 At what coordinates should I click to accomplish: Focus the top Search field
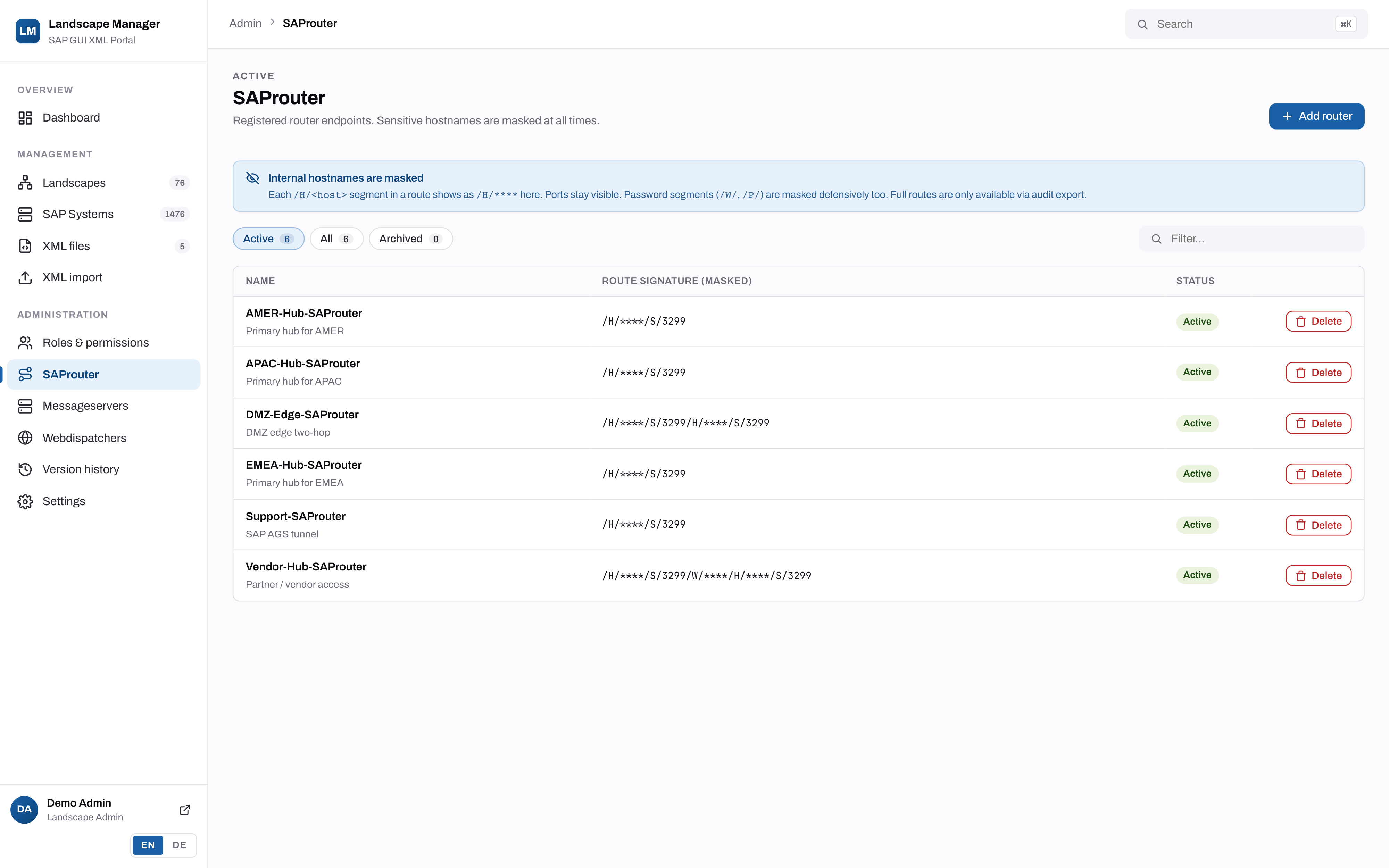[x=1246, y=24]
